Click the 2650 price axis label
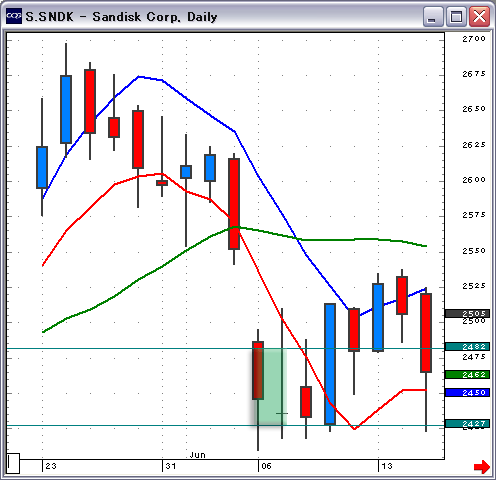The image size is (496, 480). (474, 109)
